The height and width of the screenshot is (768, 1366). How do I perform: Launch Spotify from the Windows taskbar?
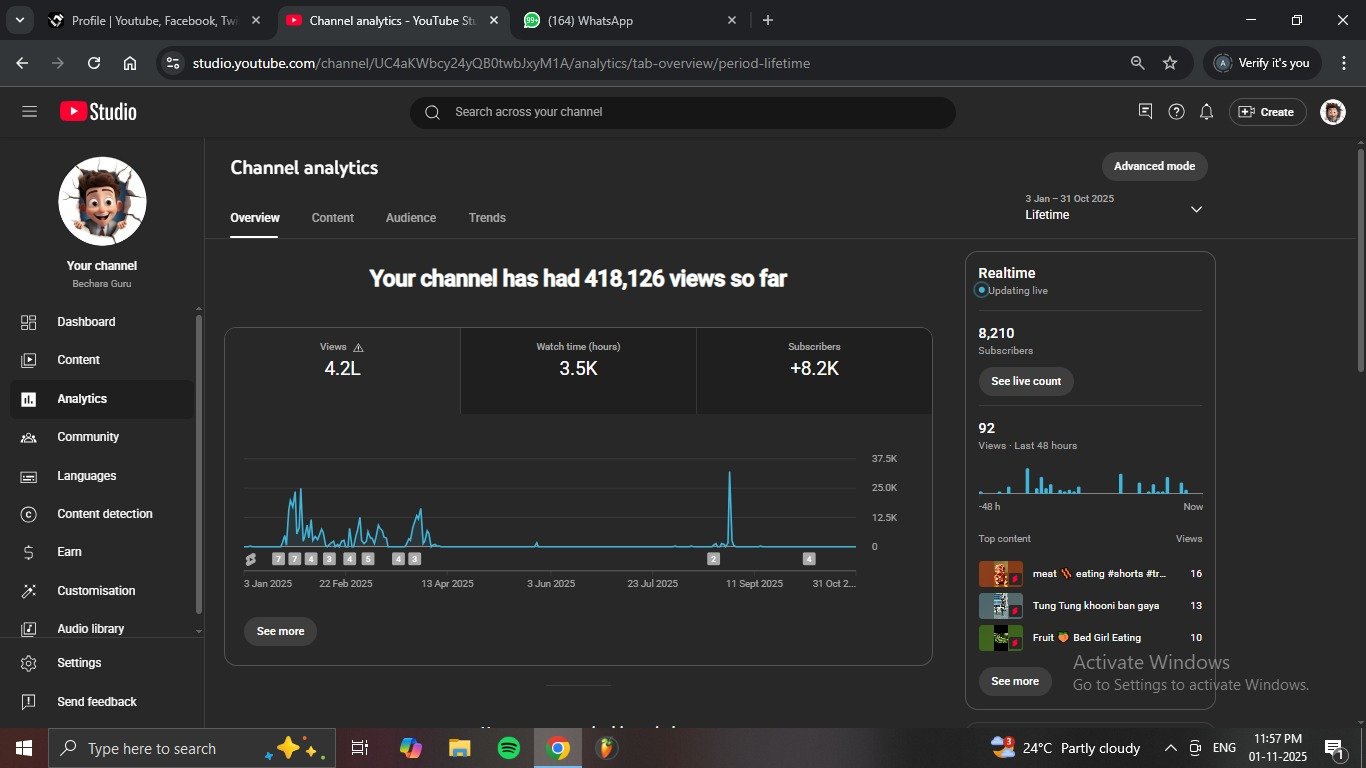click(x=508, y=748)
